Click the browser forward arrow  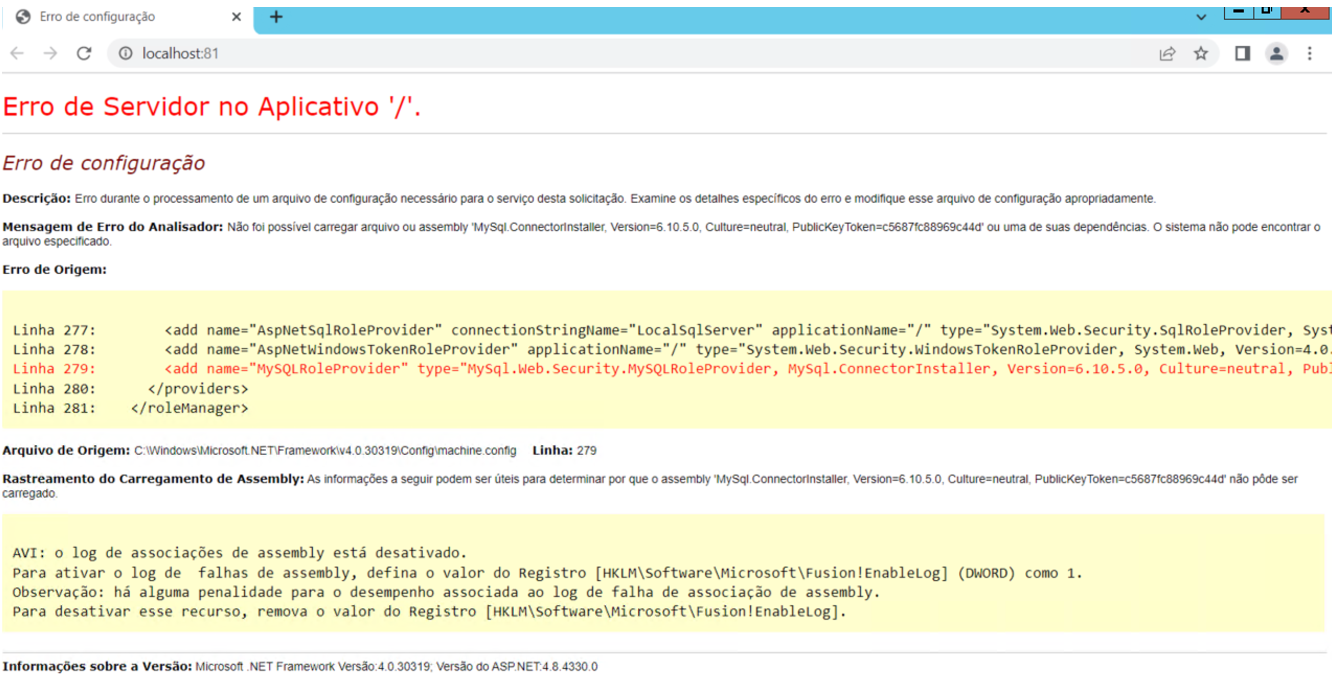pos(50,54)
